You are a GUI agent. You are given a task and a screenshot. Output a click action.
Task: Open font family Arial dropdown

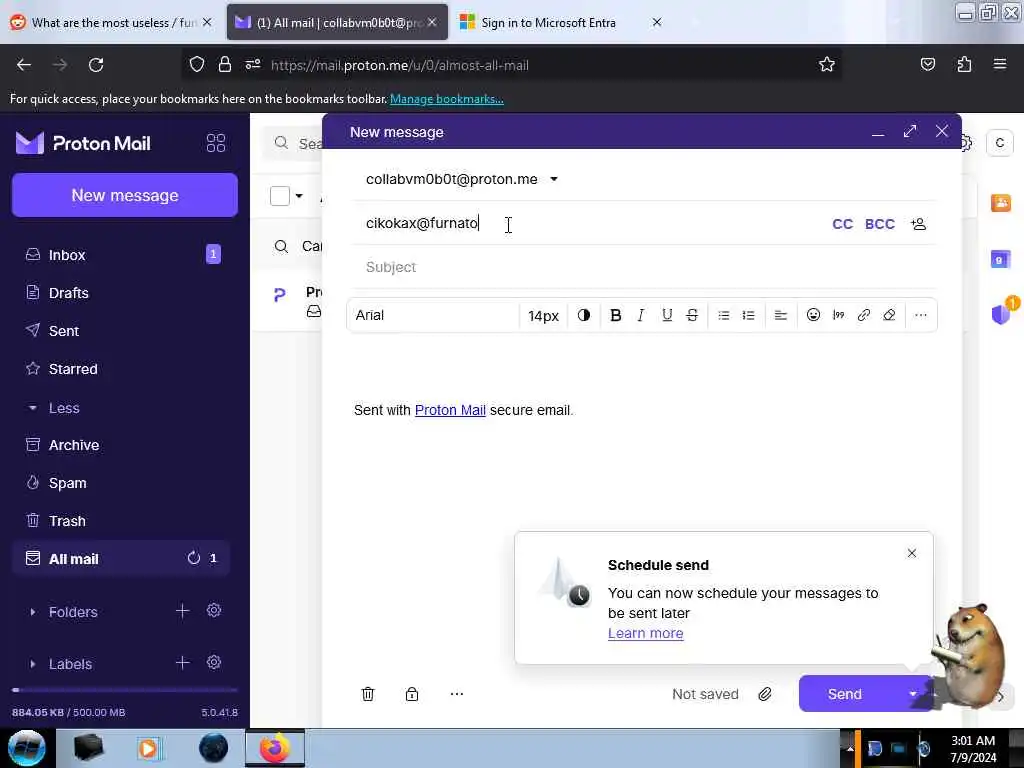click(434, 315)
